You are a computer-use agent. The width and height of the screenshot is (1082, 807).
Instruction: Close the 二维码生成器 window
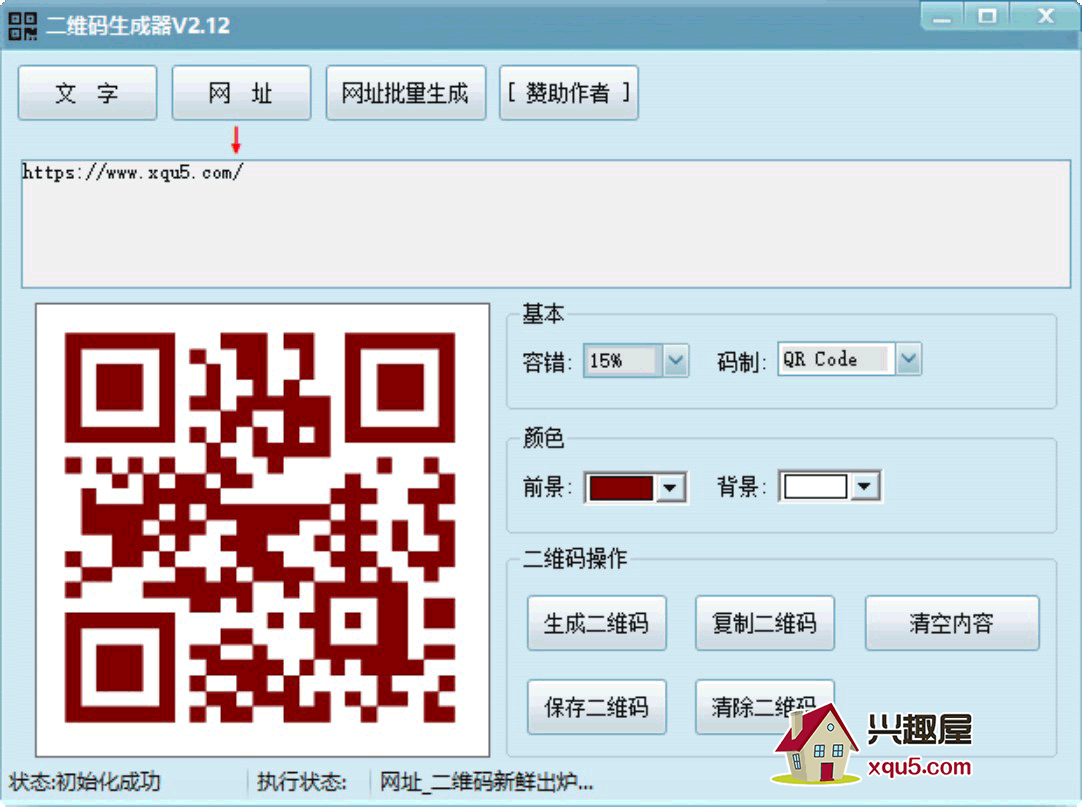1045,16
